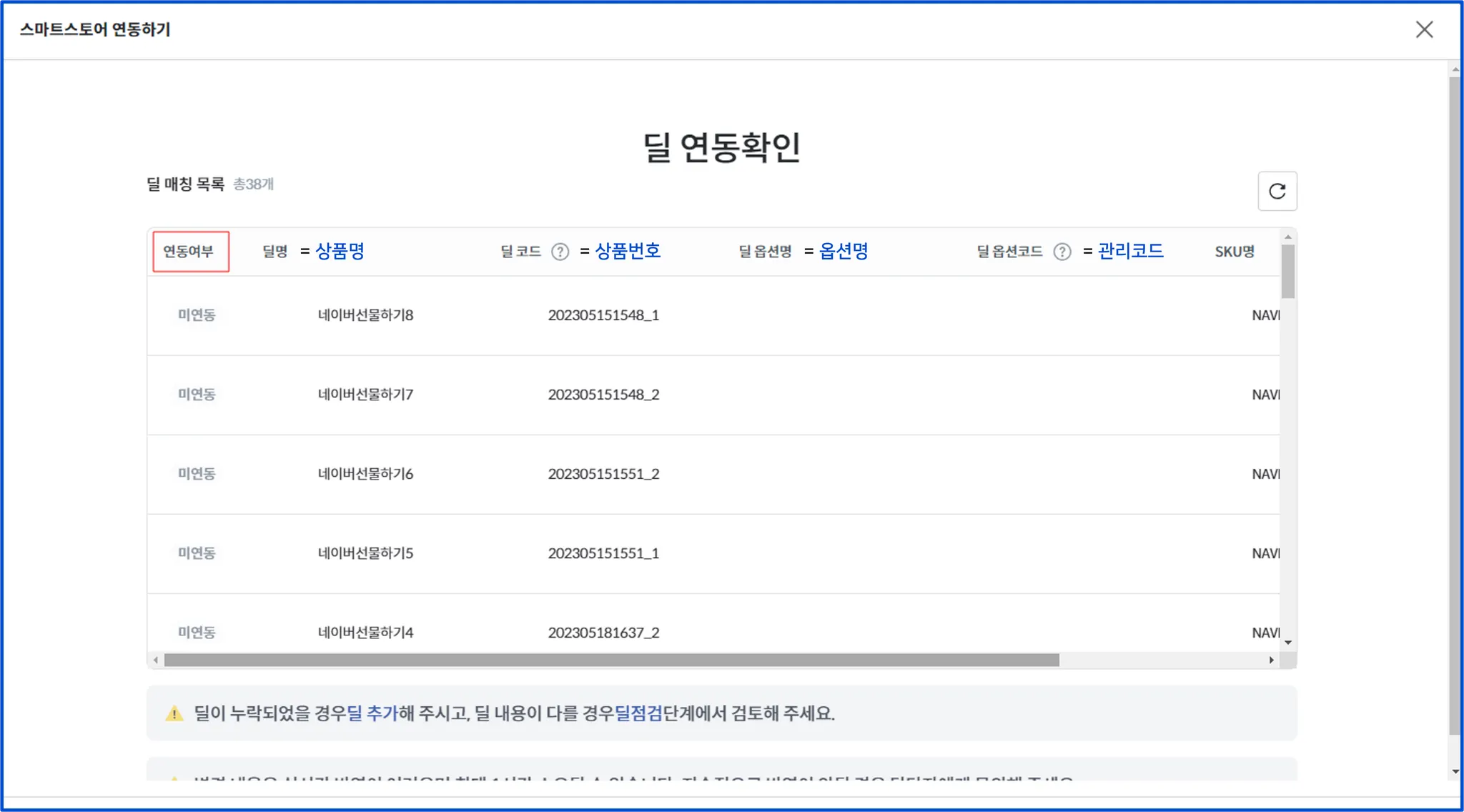1464x812 pixels.
Task: Click table scroll up arrow
Action: 1288,237
